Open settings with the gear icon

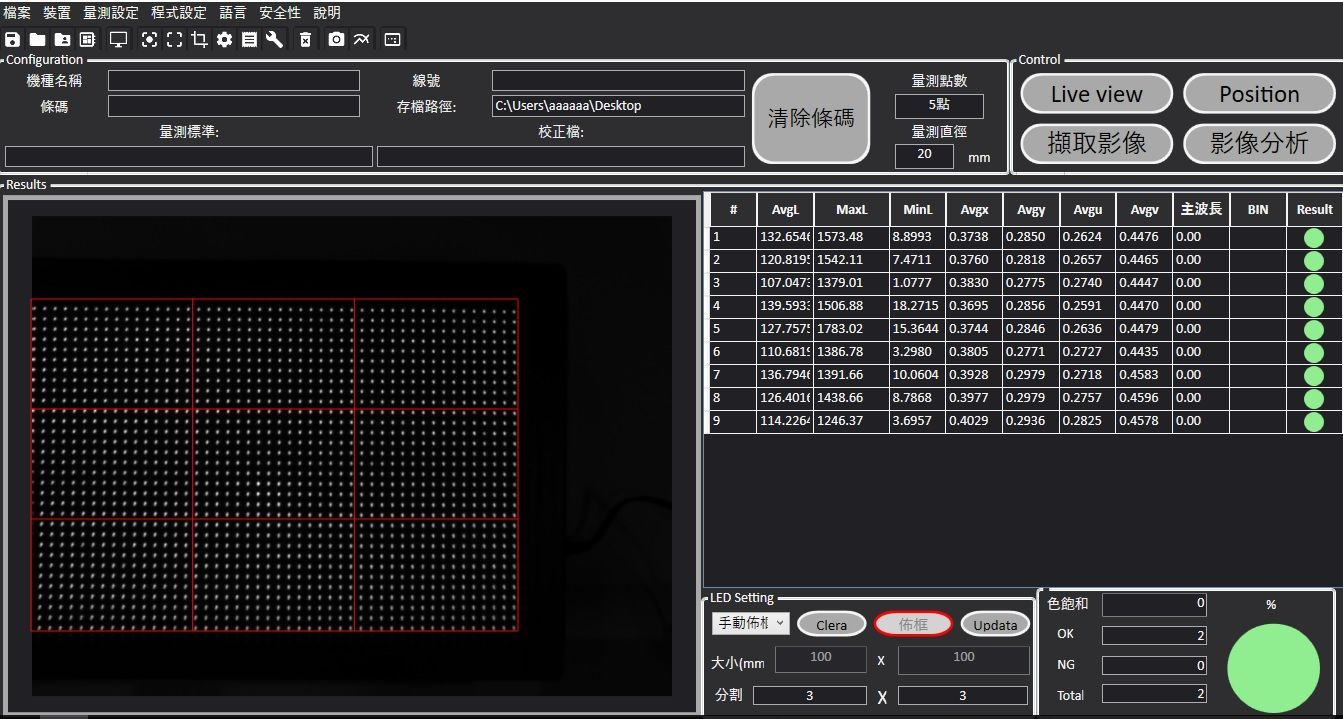[224, 40]
